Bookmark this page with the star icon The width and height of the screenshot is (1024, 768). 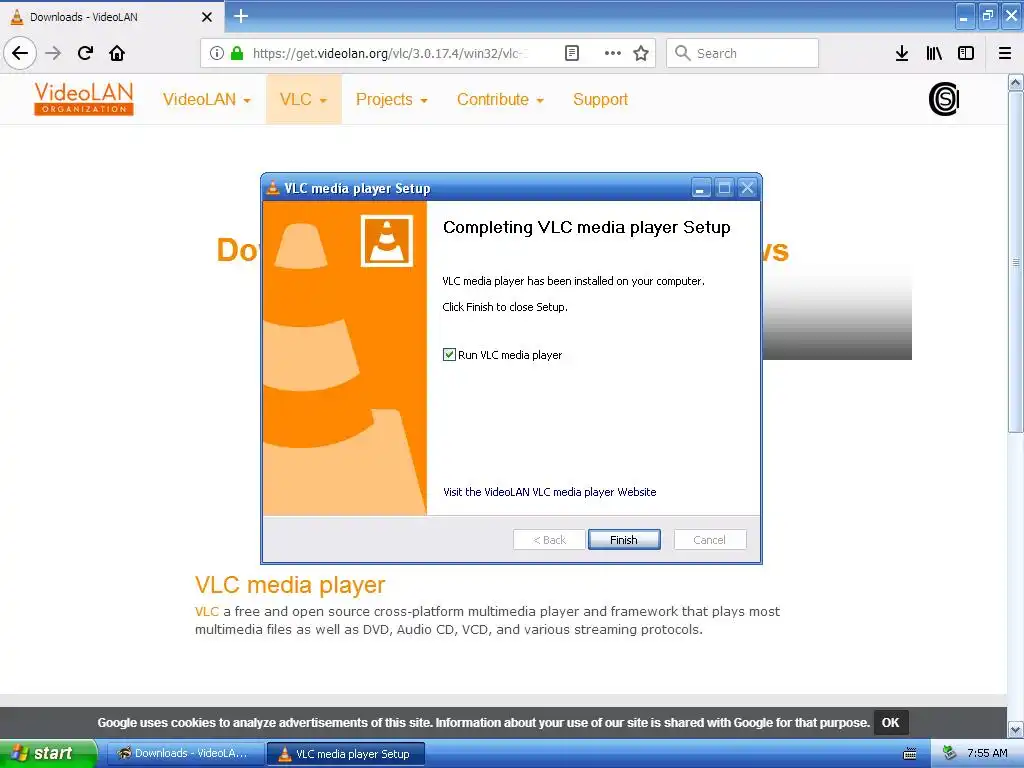641,53
